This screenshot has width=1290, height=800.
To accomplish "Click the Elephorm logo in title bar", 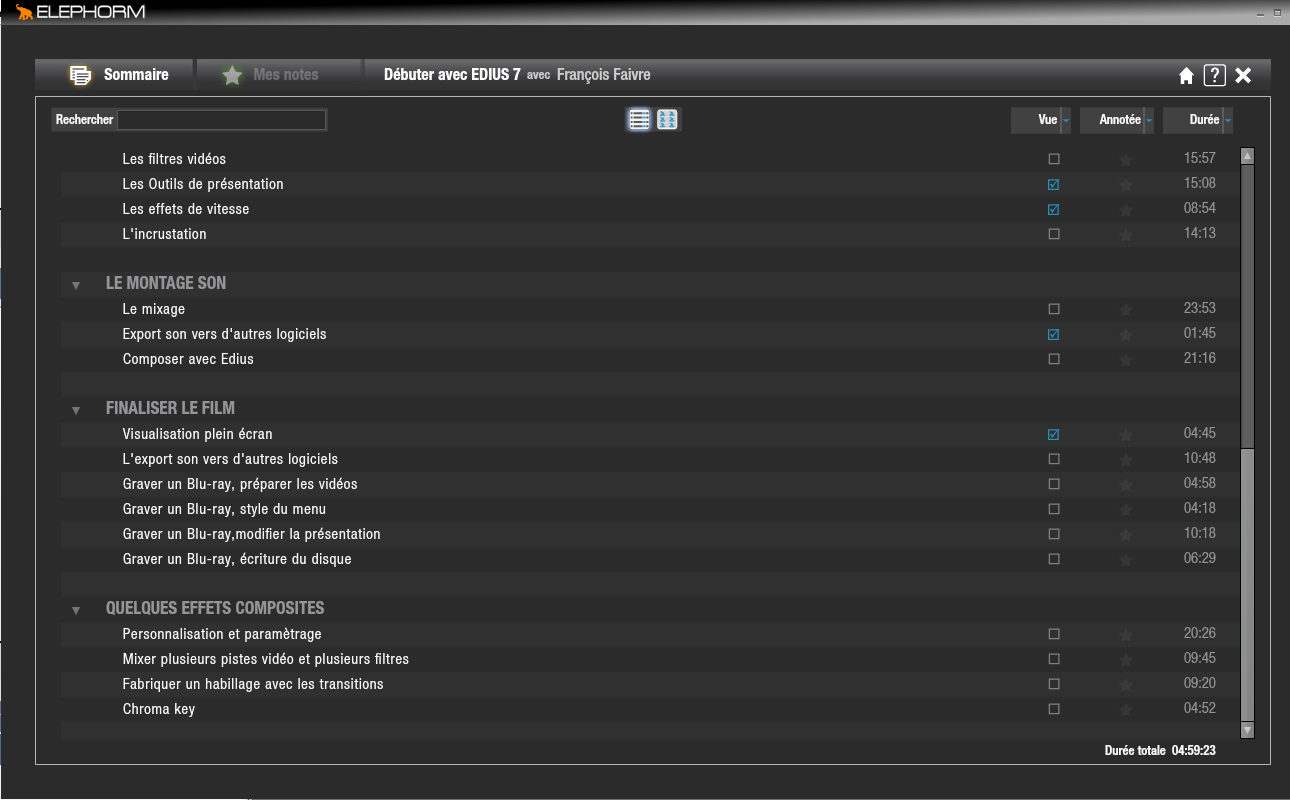I will click(x=81, y=12).
